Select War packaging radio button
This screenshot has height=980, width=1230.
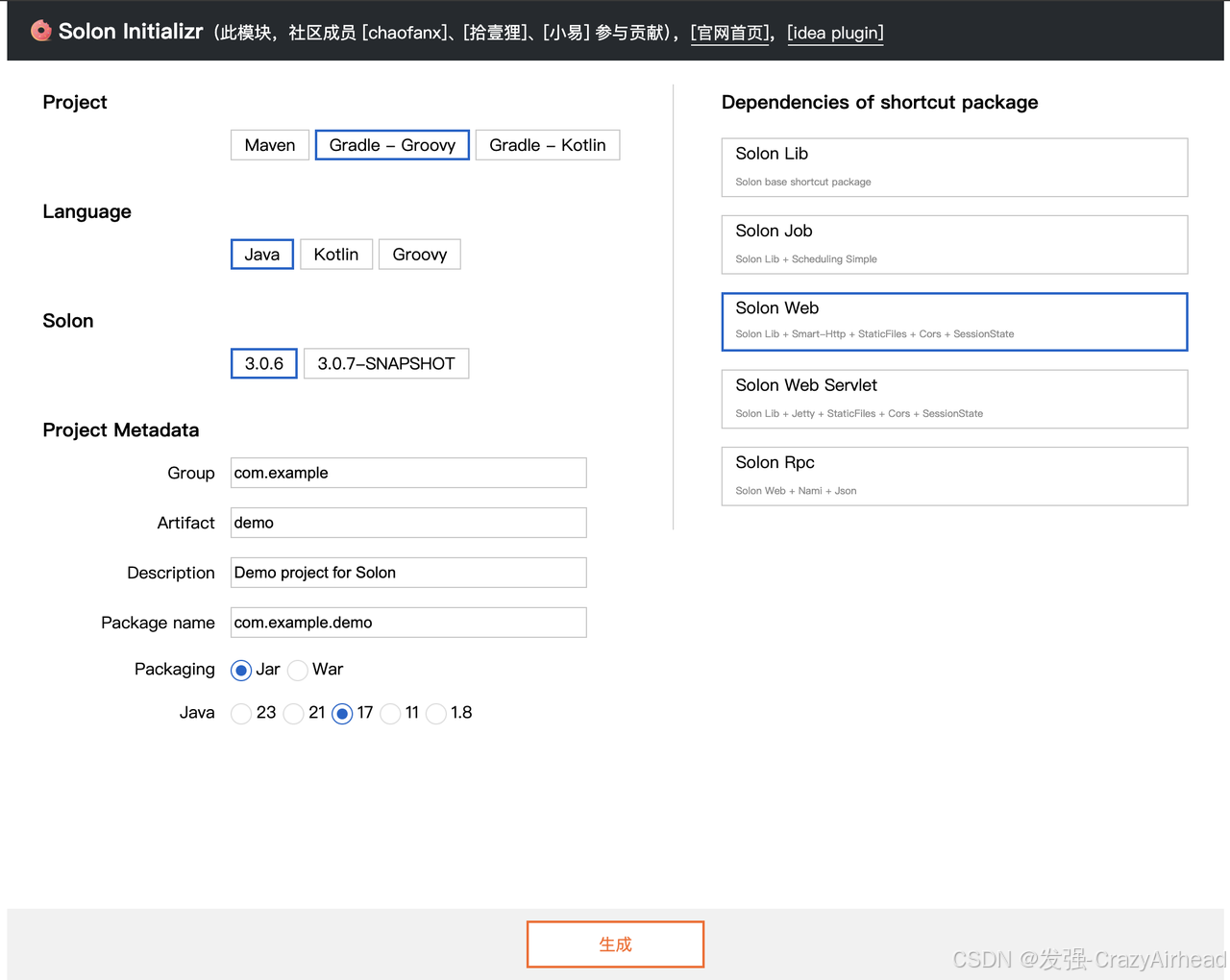click(x=298, y=670)
